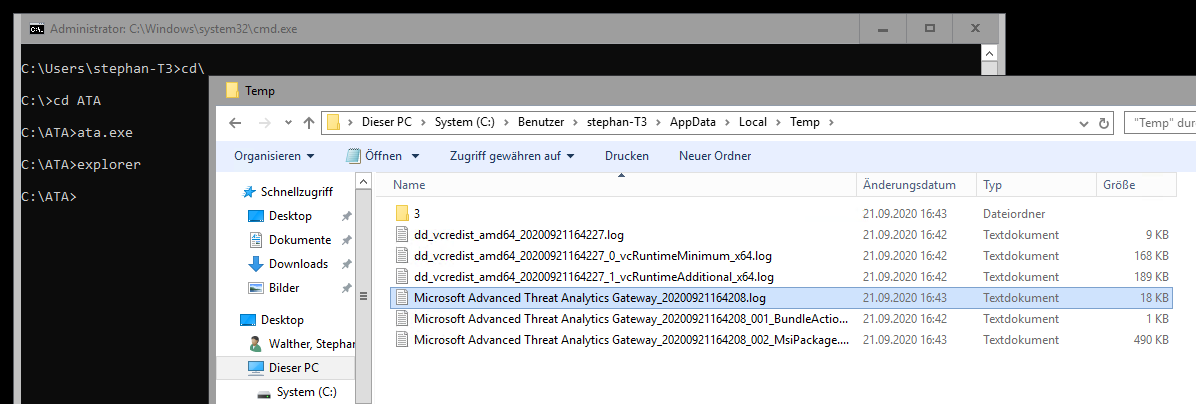Go up one folder level arrow

tap(308, 123)
